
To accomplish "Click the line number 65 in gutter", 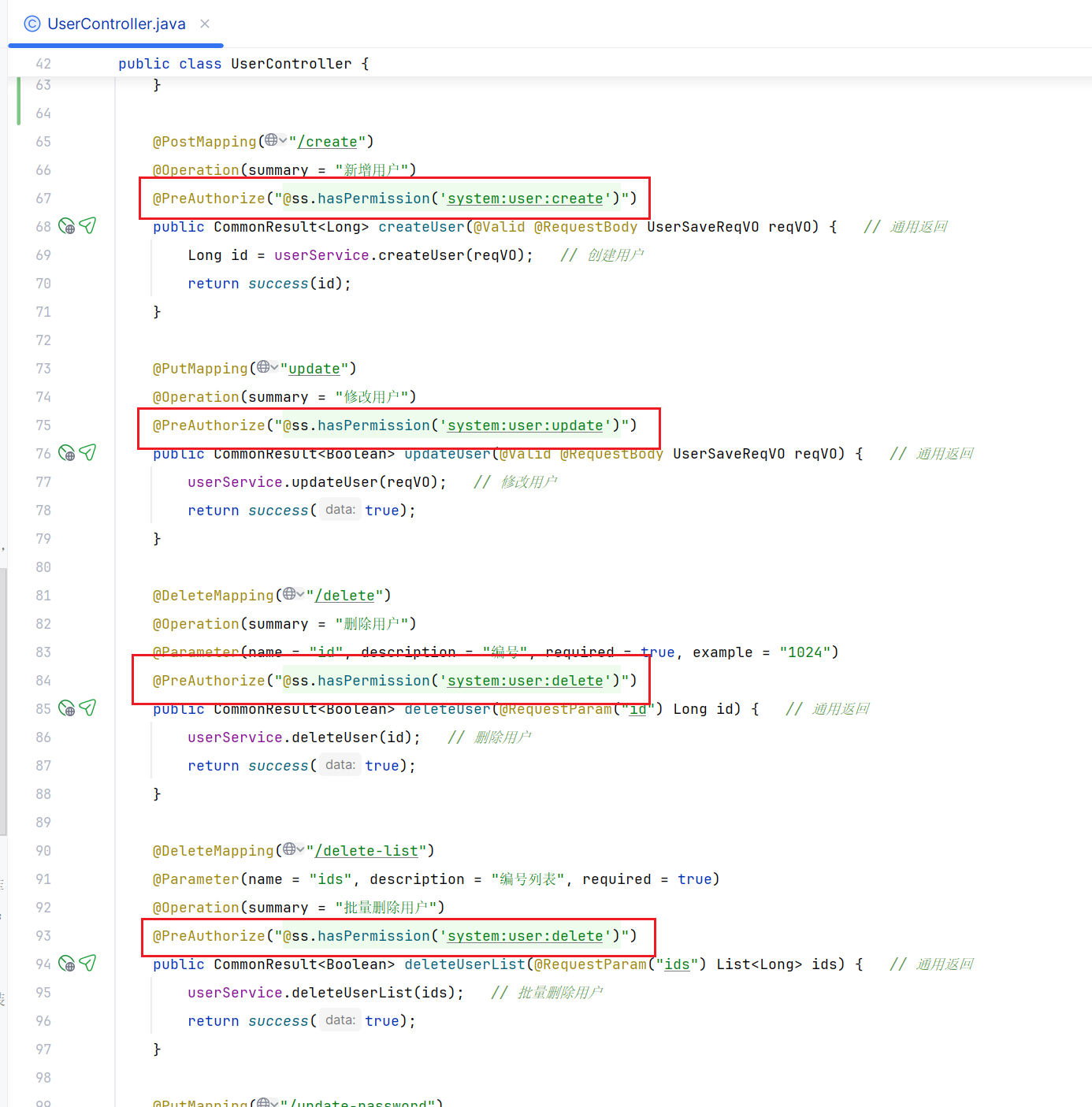I will (43, 142).
